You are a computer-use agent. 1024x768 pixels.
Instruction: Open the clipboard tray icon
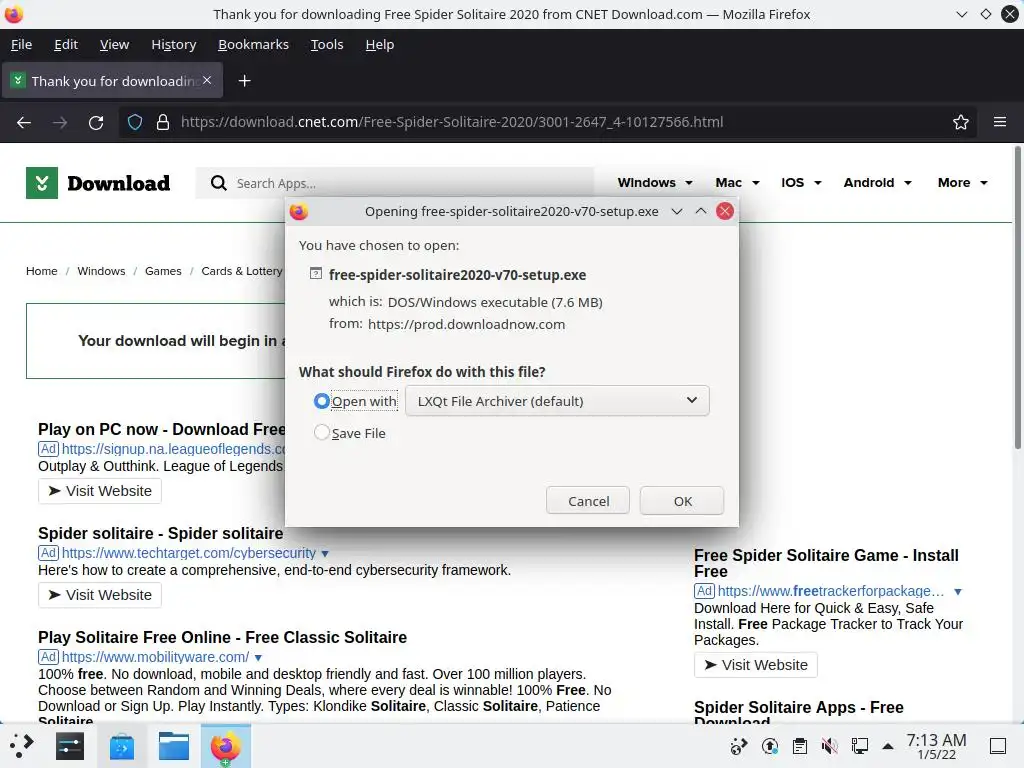point(799,746)
